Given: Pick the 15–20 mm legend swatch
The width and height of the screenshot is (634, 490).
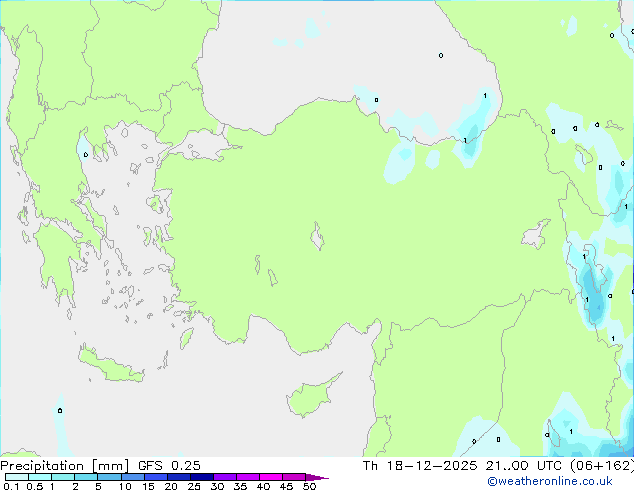Looking at the screenshot, I should (156, 477).
